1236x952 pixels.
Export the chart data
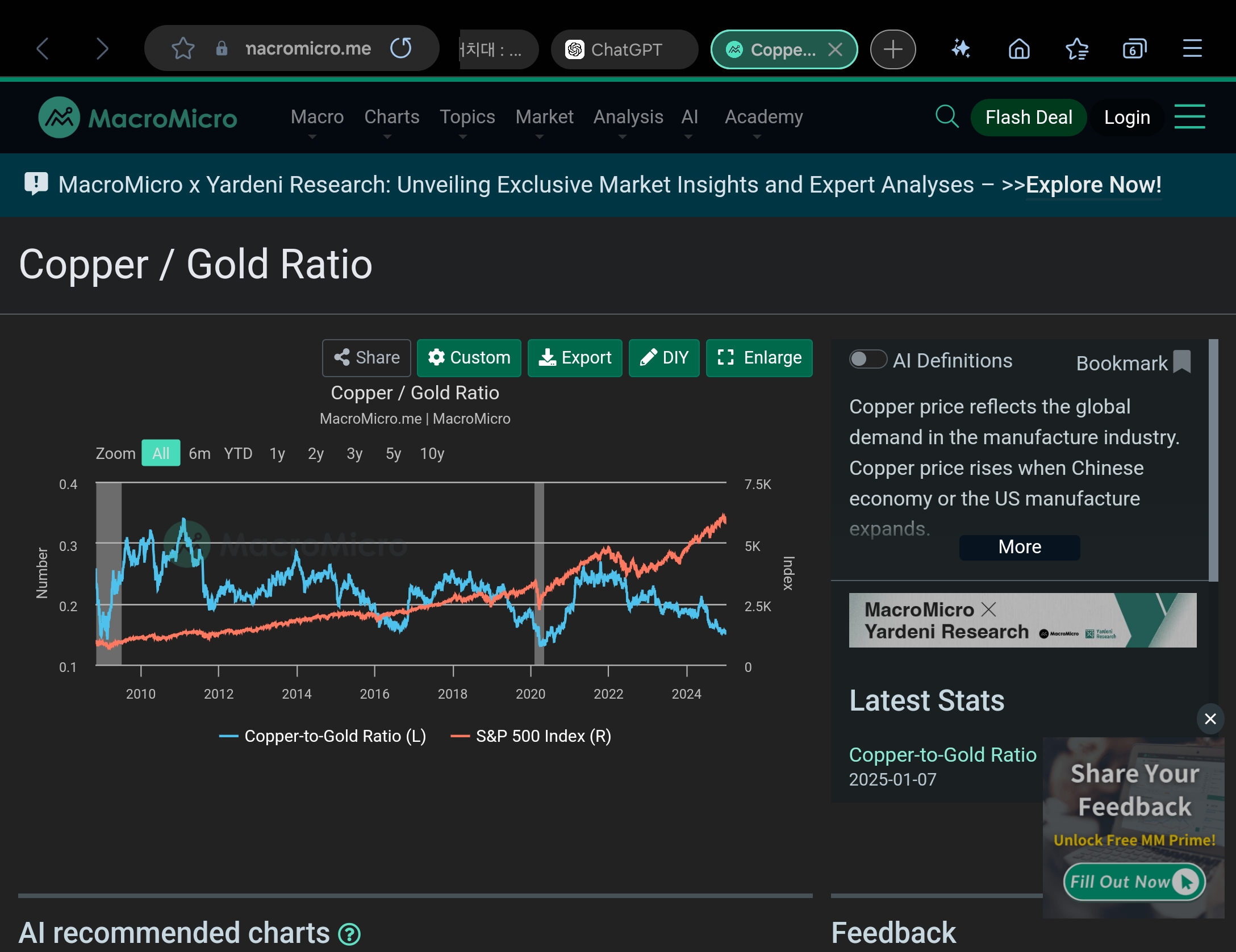point(575,358)
